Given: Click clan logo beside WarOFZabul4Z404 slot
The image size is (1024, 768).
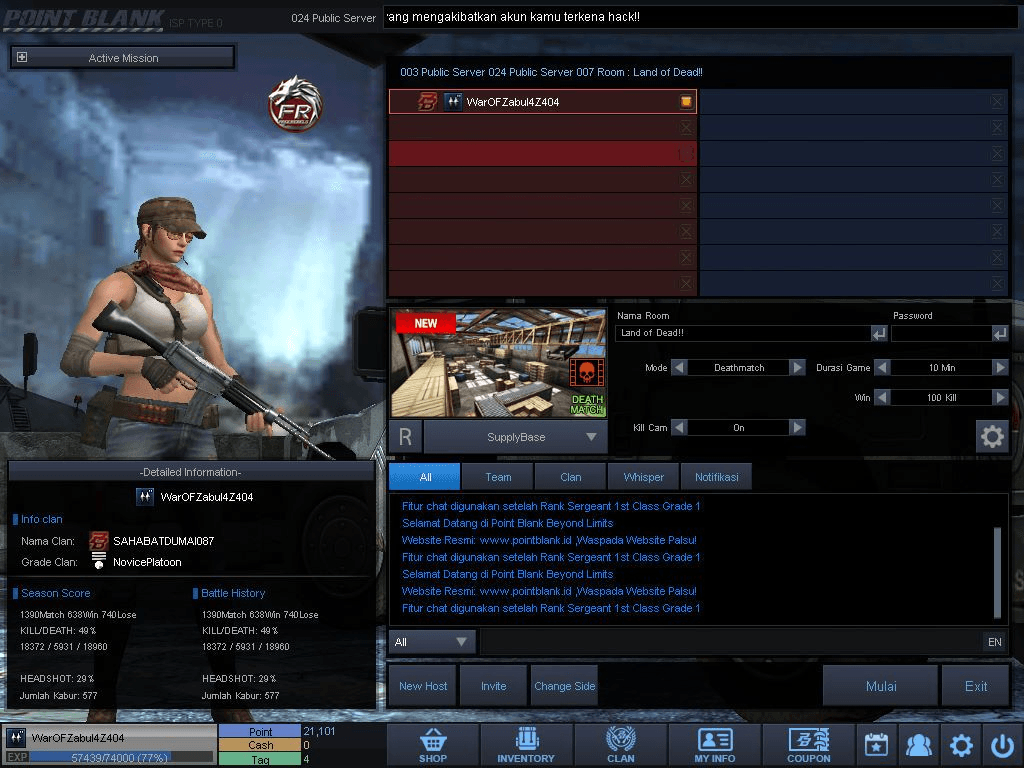Looking at the screenshot, I should pos(427,102).
